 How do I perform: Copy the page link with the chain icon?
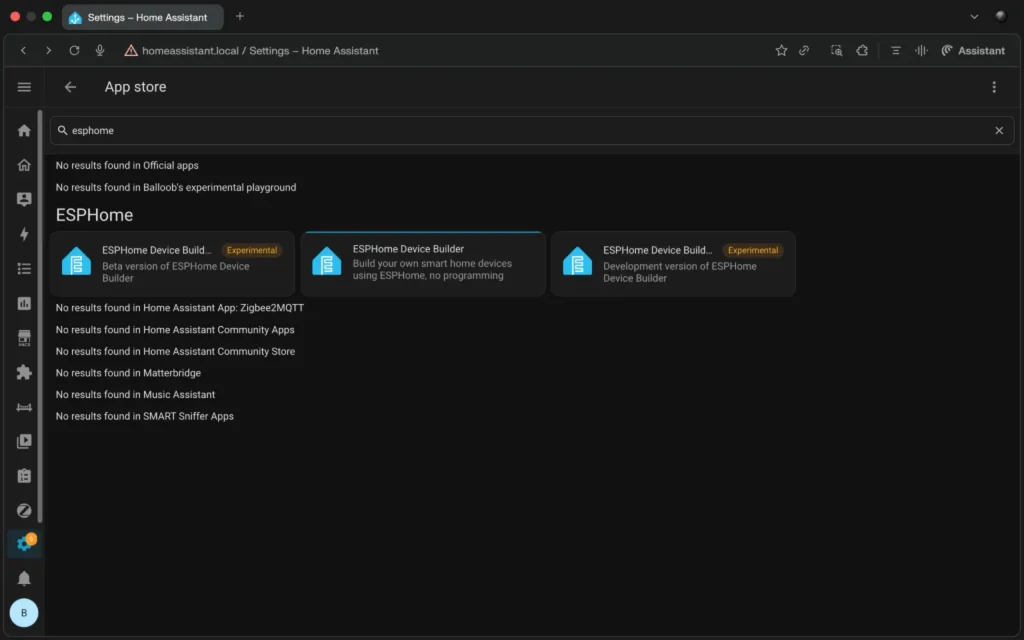(x=804, y=50)
